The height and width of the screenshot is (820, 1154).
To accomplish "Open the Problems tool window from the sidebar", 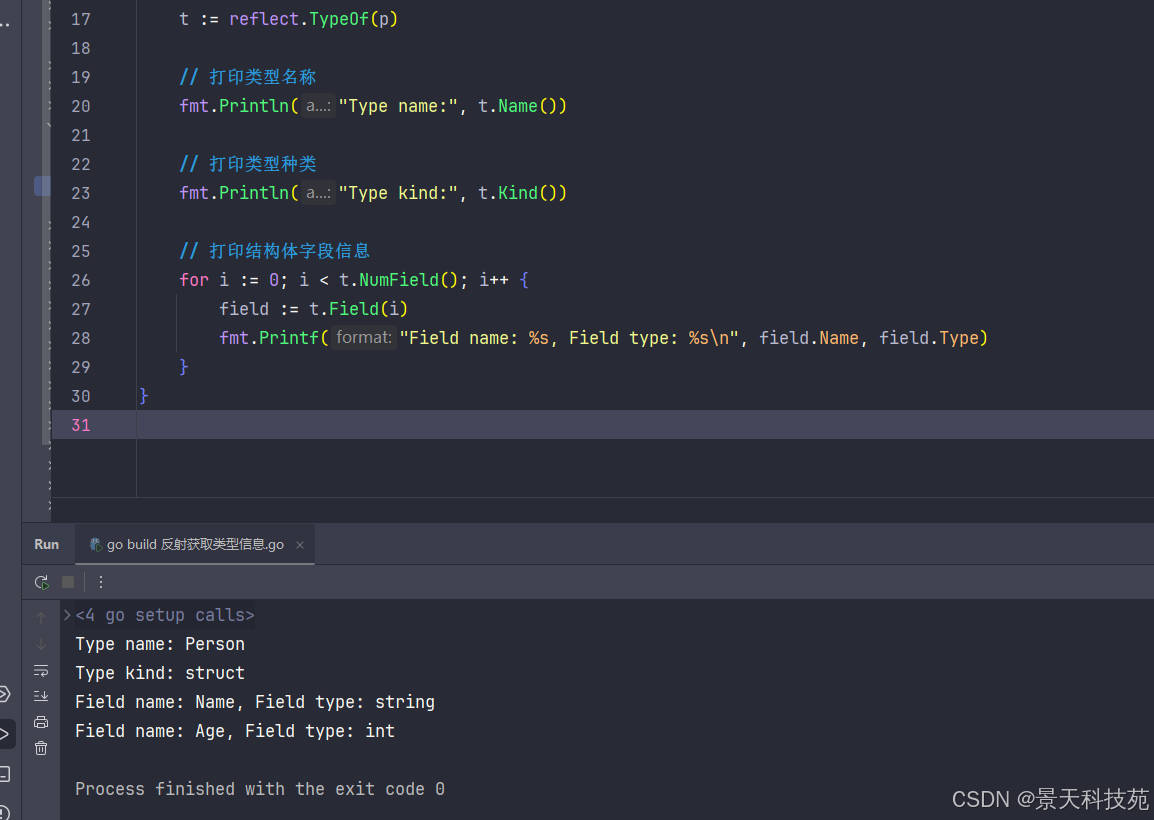I will pyautogui.click(x=5, y=811).
